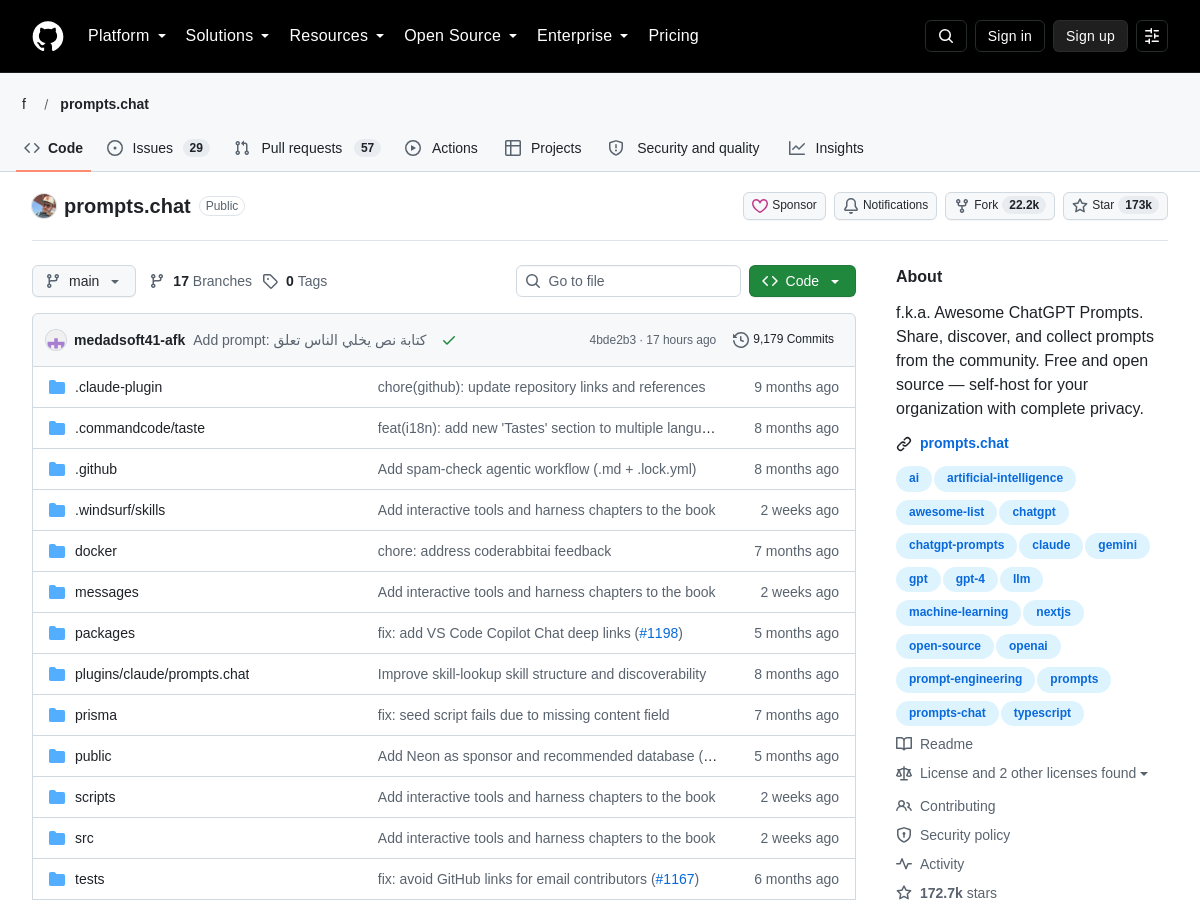View the 0 Tags link
1200x900 pixels.
(x=295, y=281)
